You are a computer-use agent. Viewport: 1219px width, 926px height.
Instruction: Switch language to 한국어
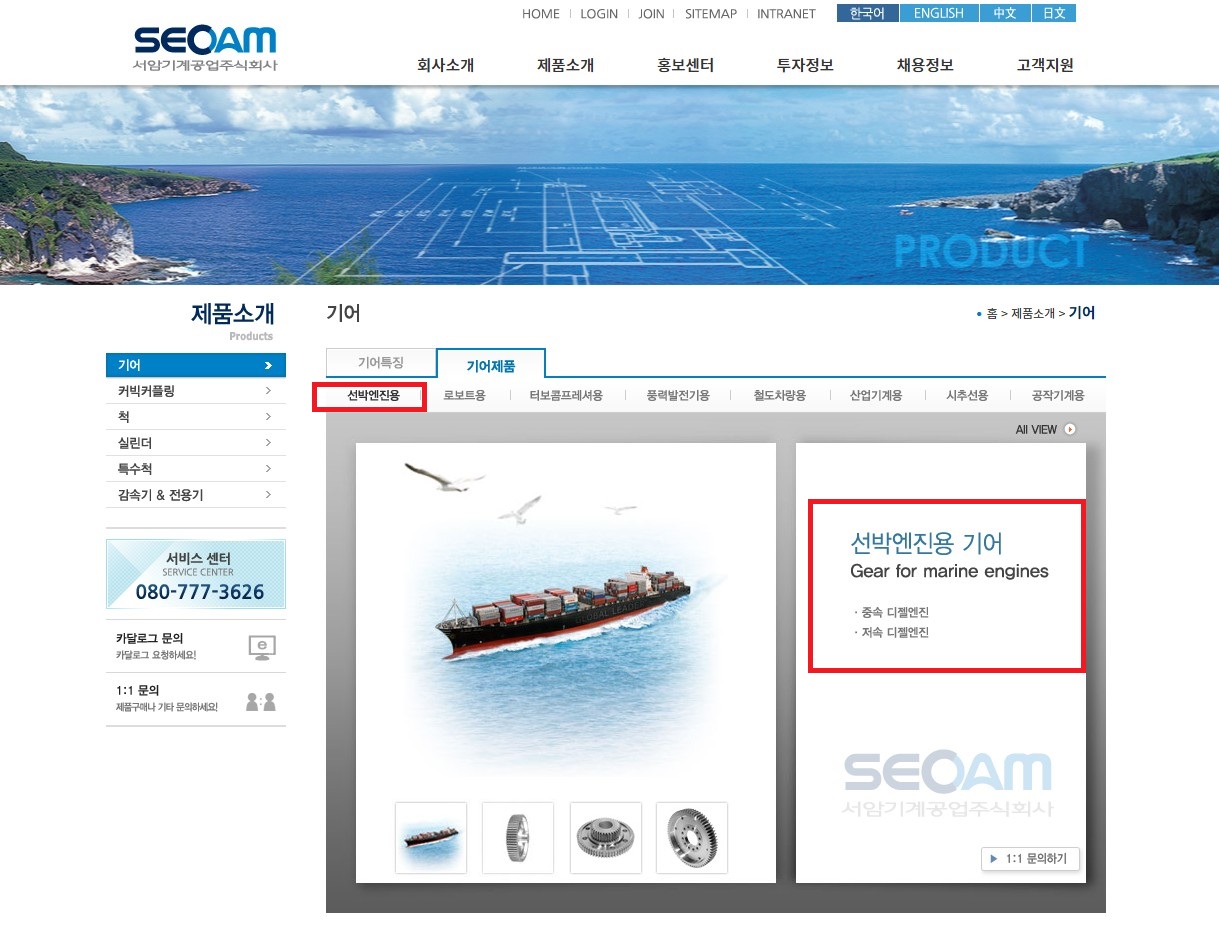(x=867, y=13)
